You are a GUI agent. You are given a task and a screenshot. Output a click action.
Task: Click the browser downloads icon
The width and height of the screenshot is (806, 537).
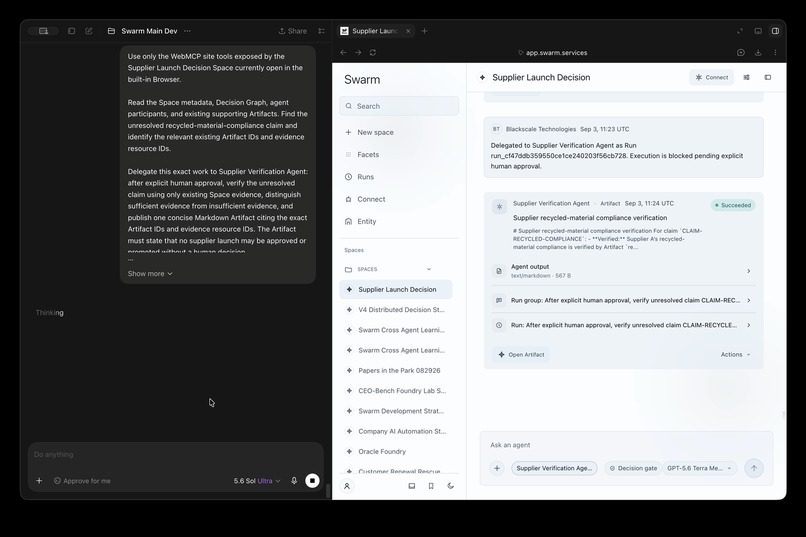758,52
